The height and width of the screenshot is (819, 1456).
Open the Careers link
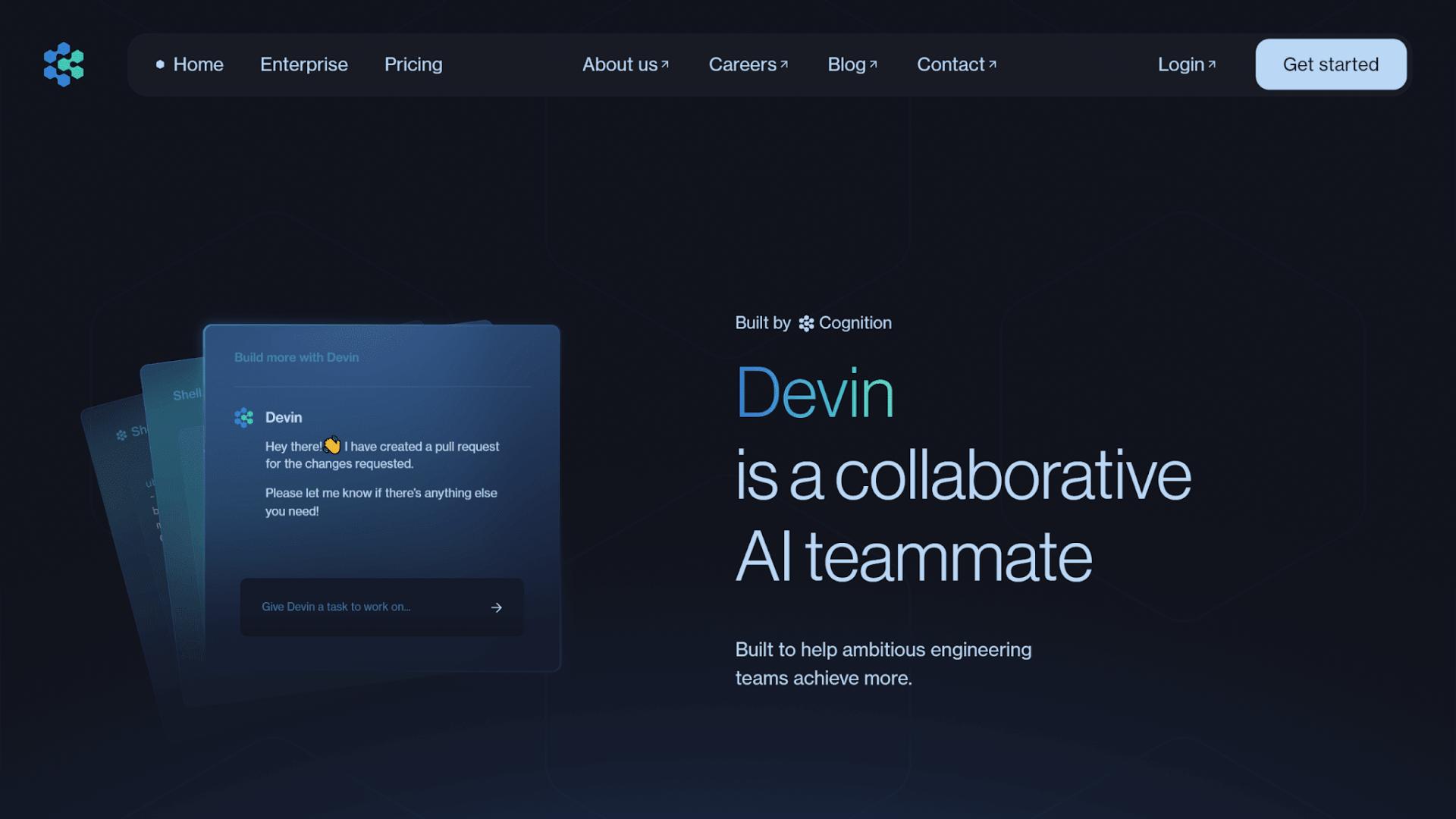[742, 64]
